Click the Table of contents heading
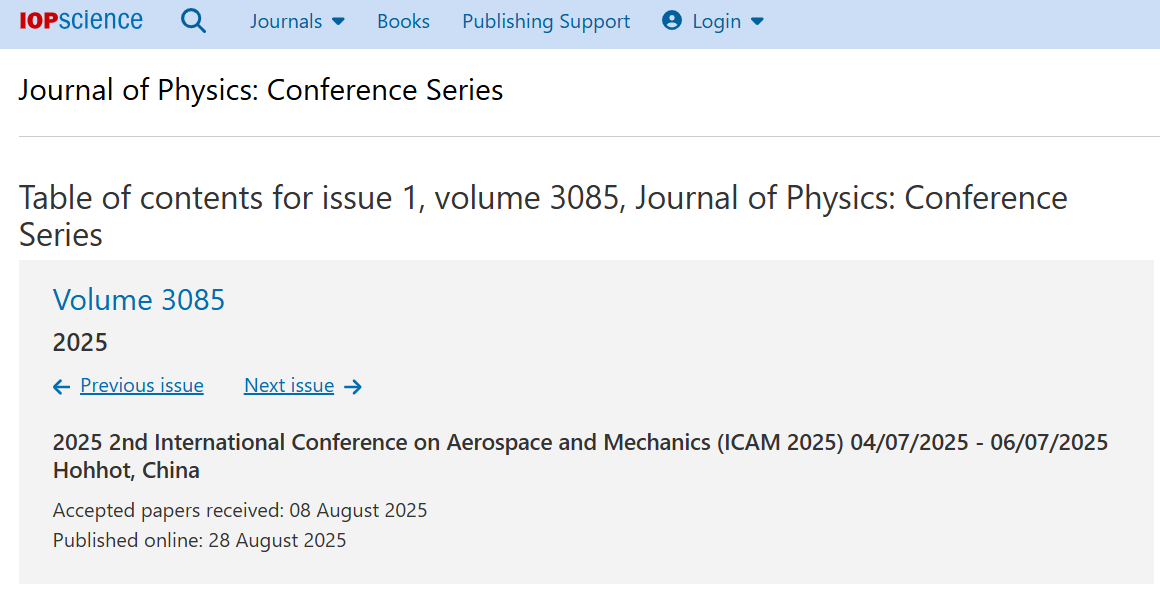 (x=543, y=216)
